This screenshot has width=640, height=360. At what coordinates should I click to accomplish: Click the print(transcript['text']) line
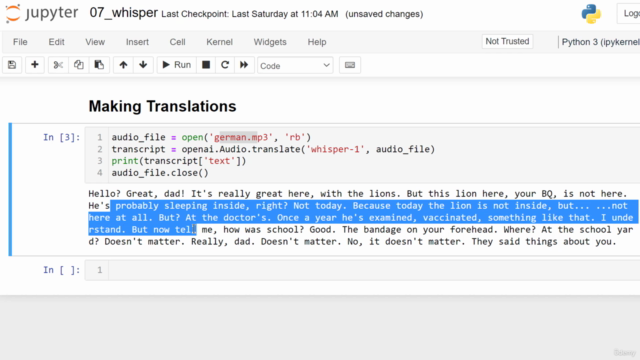(179, 161)
